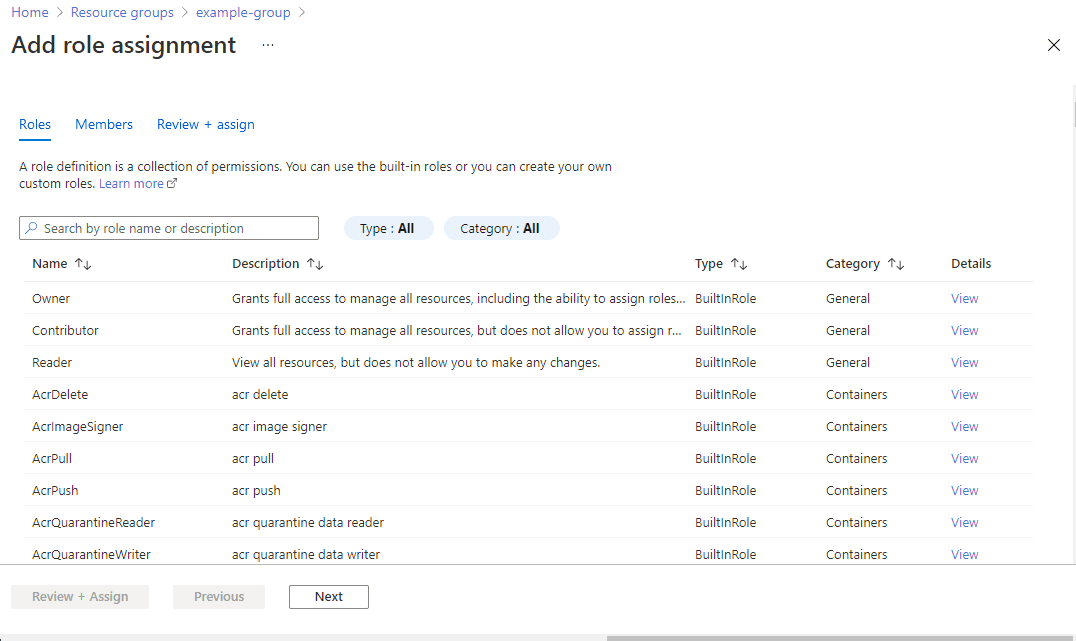The height and width of the screenshot is (641, 1076).
Task: Select the AcrQuarantineReader role
Action: pos(528,522)
